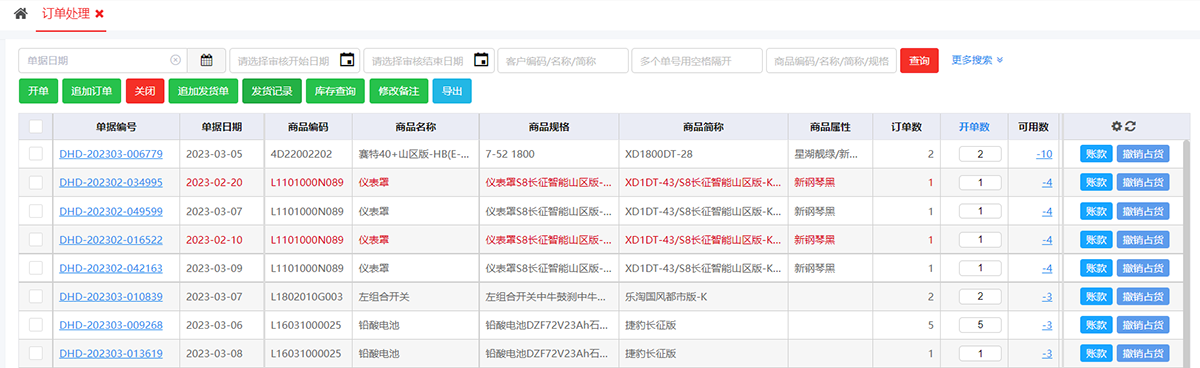Toggle the select-all header checkbox
Image resolution: width=1200 pixels, height=368 pixels.
point(36,127)
